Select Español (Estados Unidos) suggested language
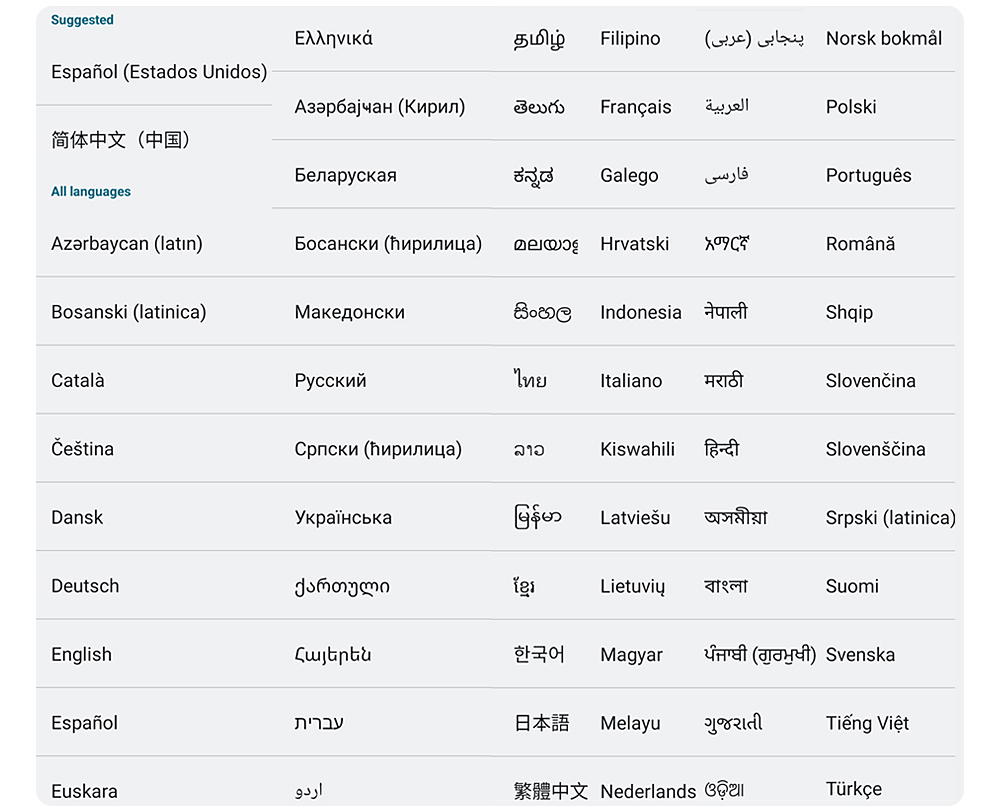The height and width of the screenshot is (810, 1000). [x=159, y=72]
